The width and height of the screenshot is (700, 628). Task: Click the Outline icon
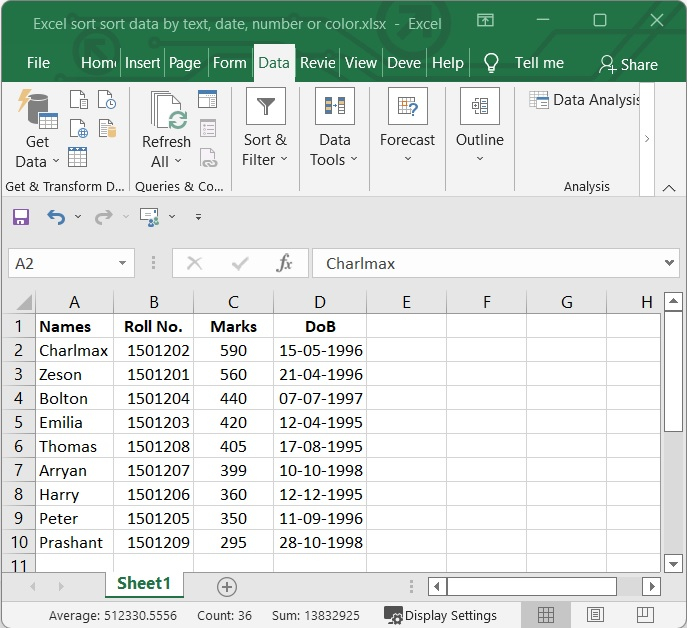click(479, 107)
